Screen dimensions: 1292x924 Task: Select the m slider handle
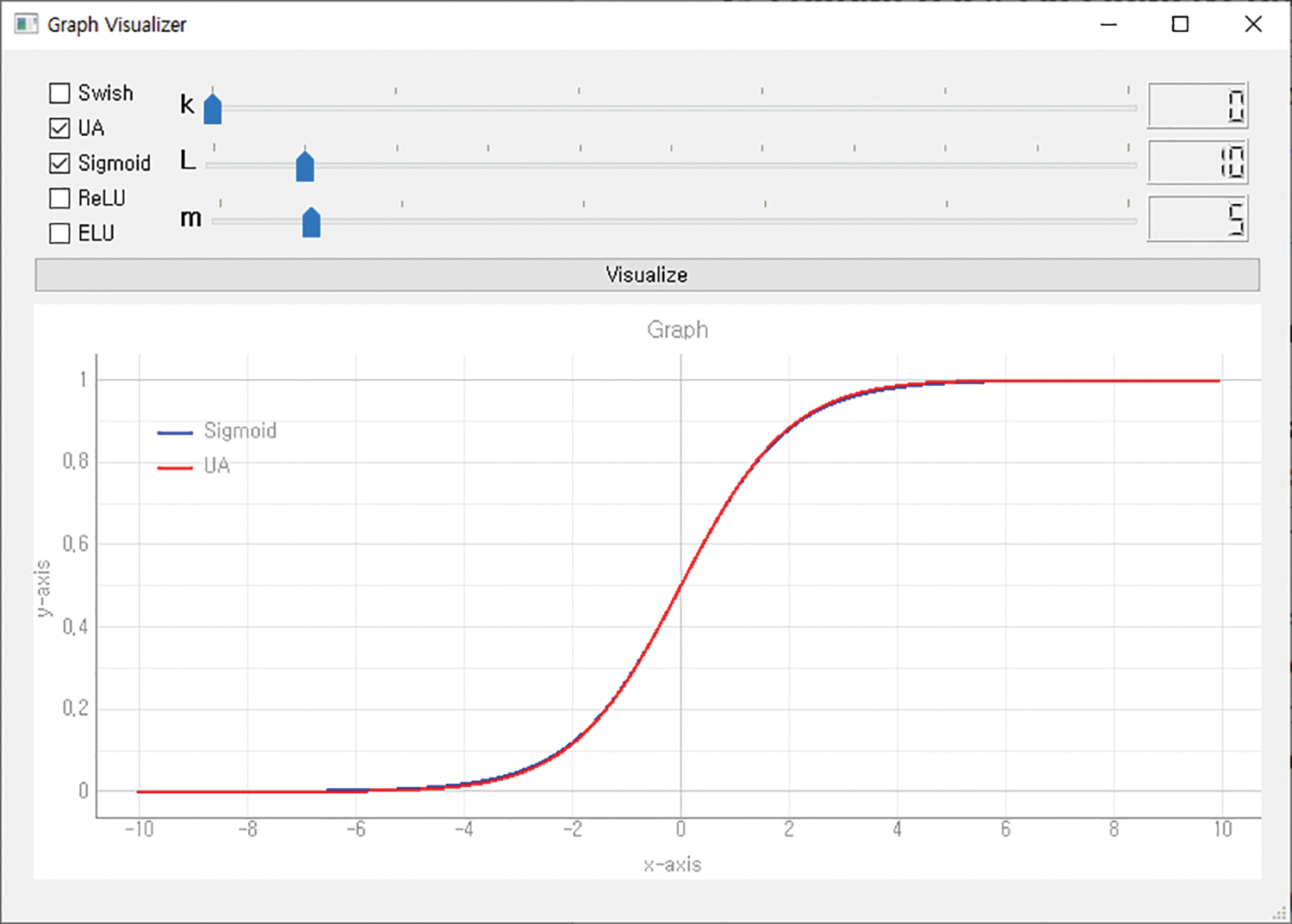pos(311,223)
